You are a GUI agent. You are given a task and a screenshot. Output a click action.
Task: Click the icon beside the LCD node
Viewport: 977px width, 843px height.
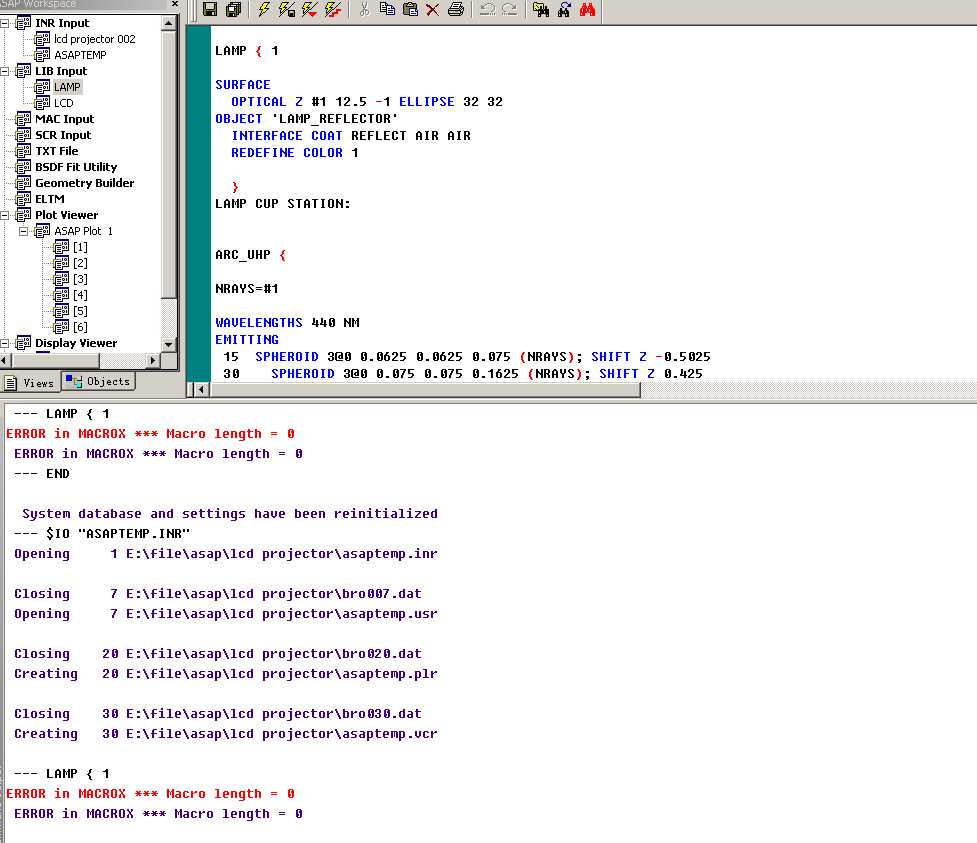[x=42, y=103]
